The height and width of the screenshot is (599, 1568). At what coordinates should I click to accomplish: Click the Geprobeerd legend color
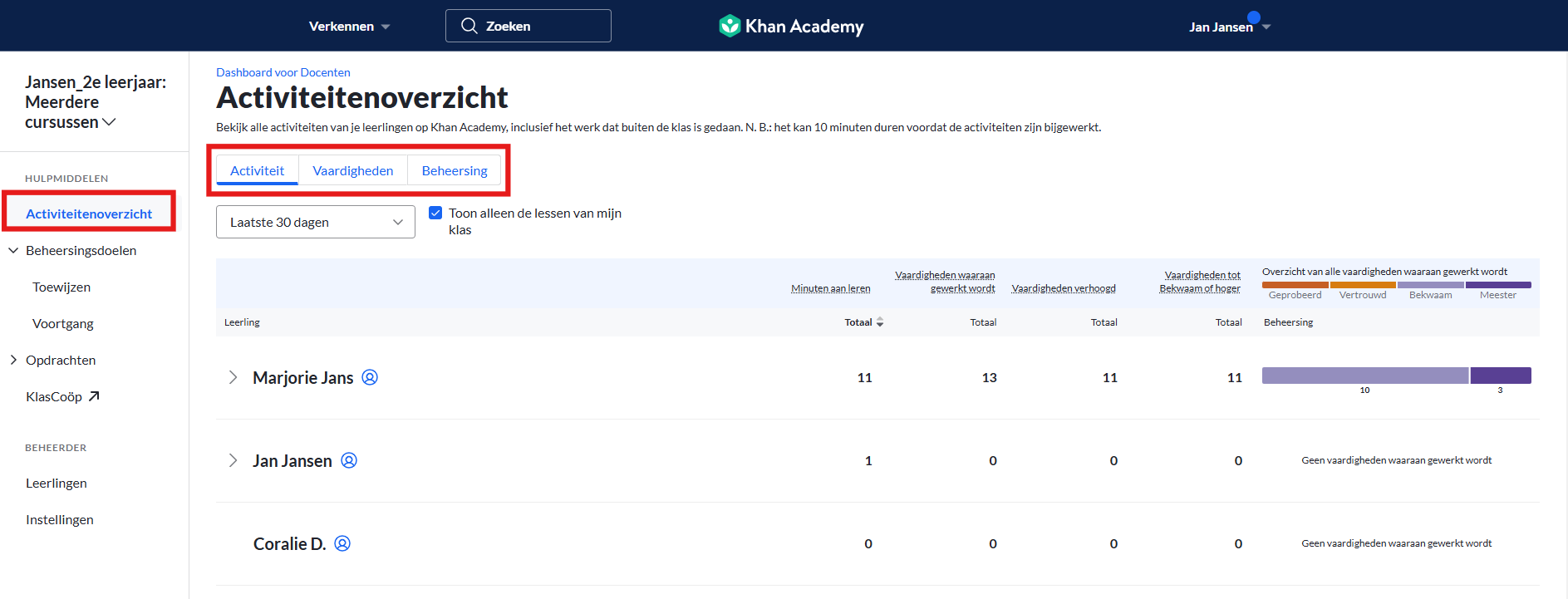[1295, 285]
